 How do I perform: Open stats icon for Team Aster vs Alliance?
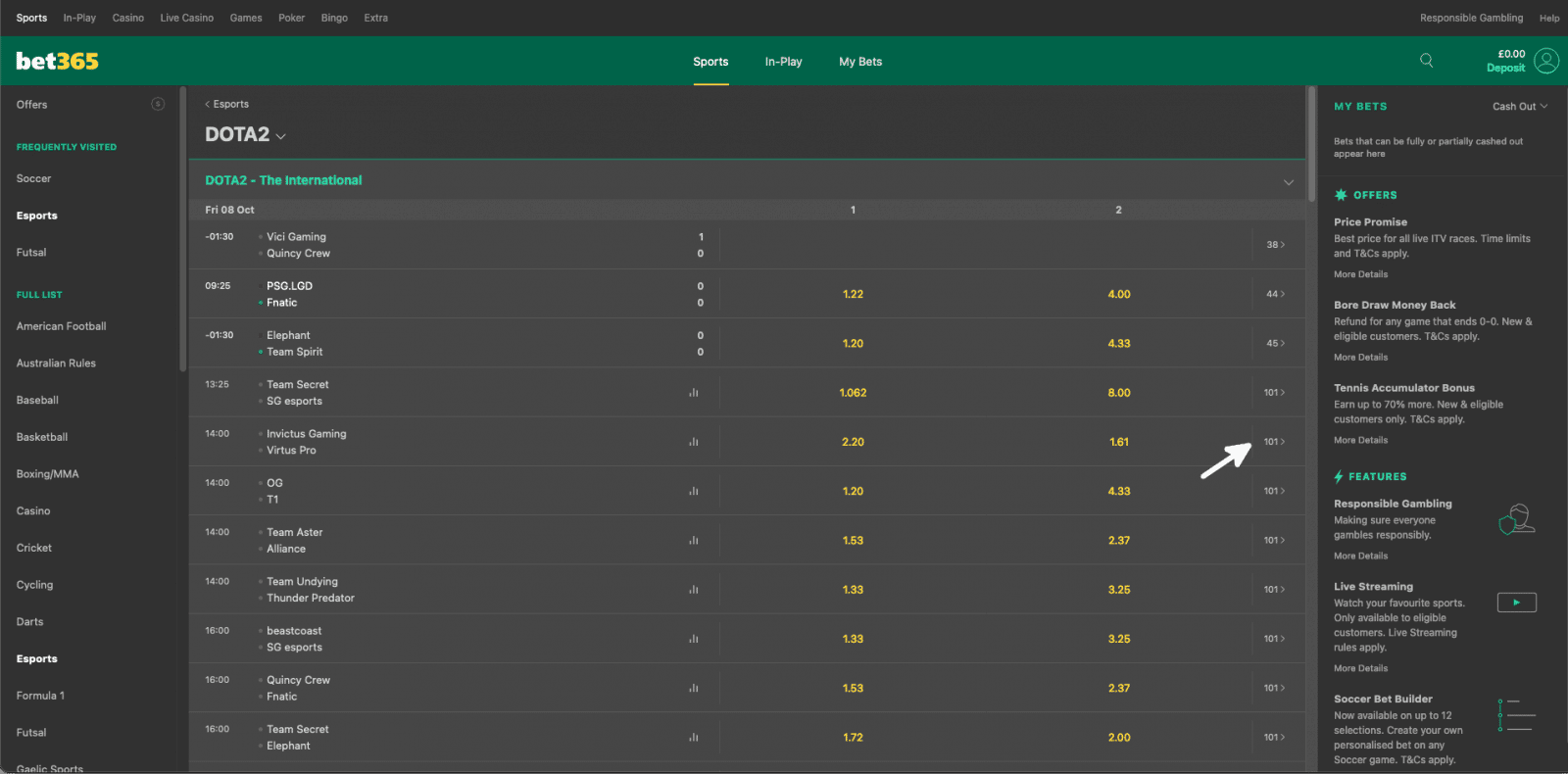point(694,541)
